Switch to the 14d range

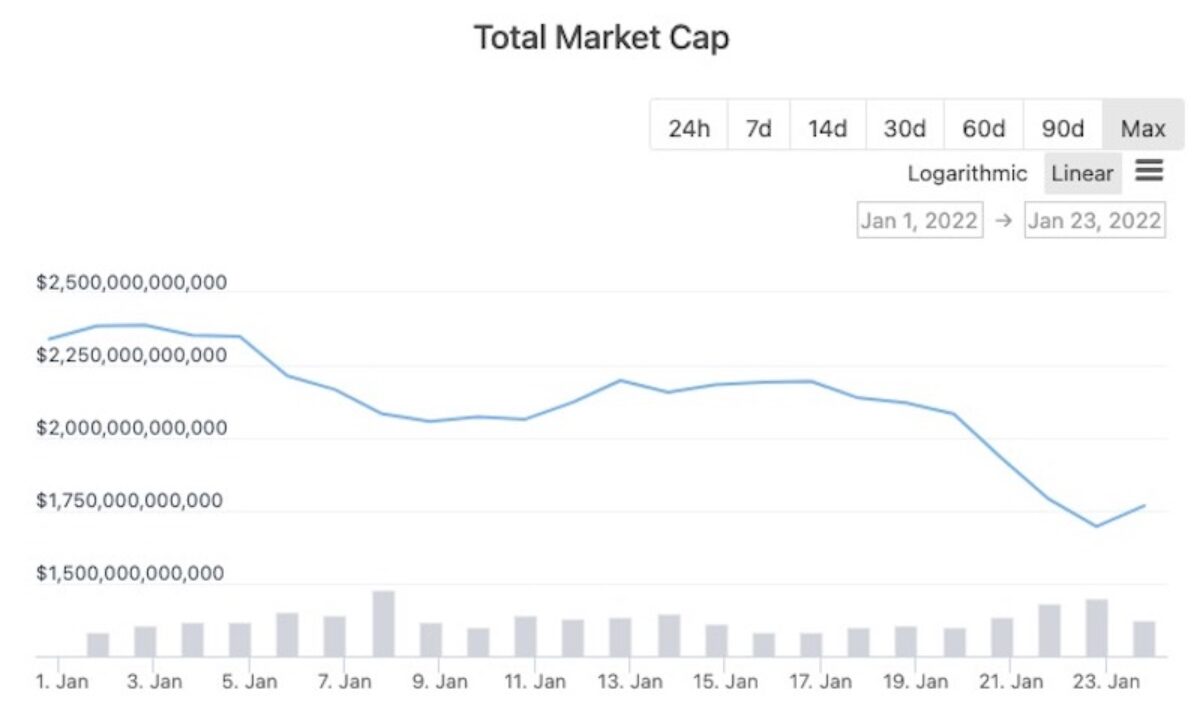(x=828, y=128)
